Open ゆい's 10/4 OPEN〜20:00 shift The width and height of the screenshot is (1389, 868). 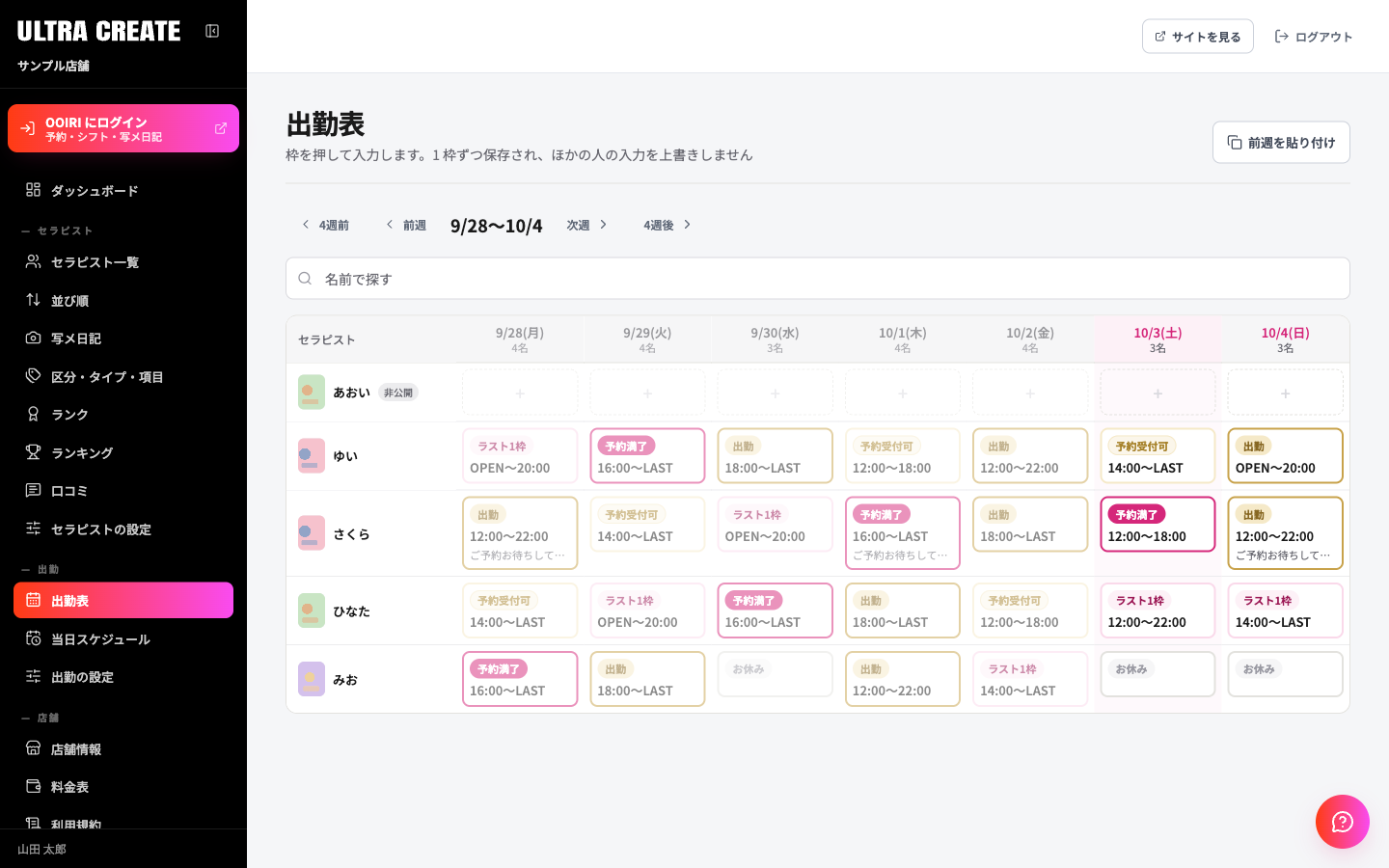1285,456
